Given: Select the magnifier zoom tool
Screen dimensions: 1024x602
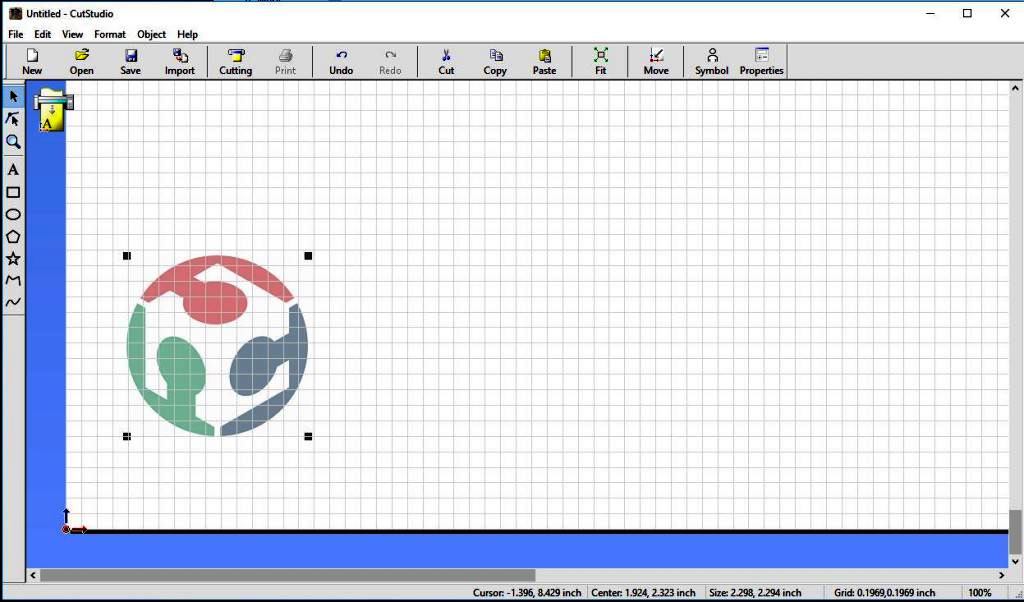Looking at the screenshot, I should click(x=13, y=142).
